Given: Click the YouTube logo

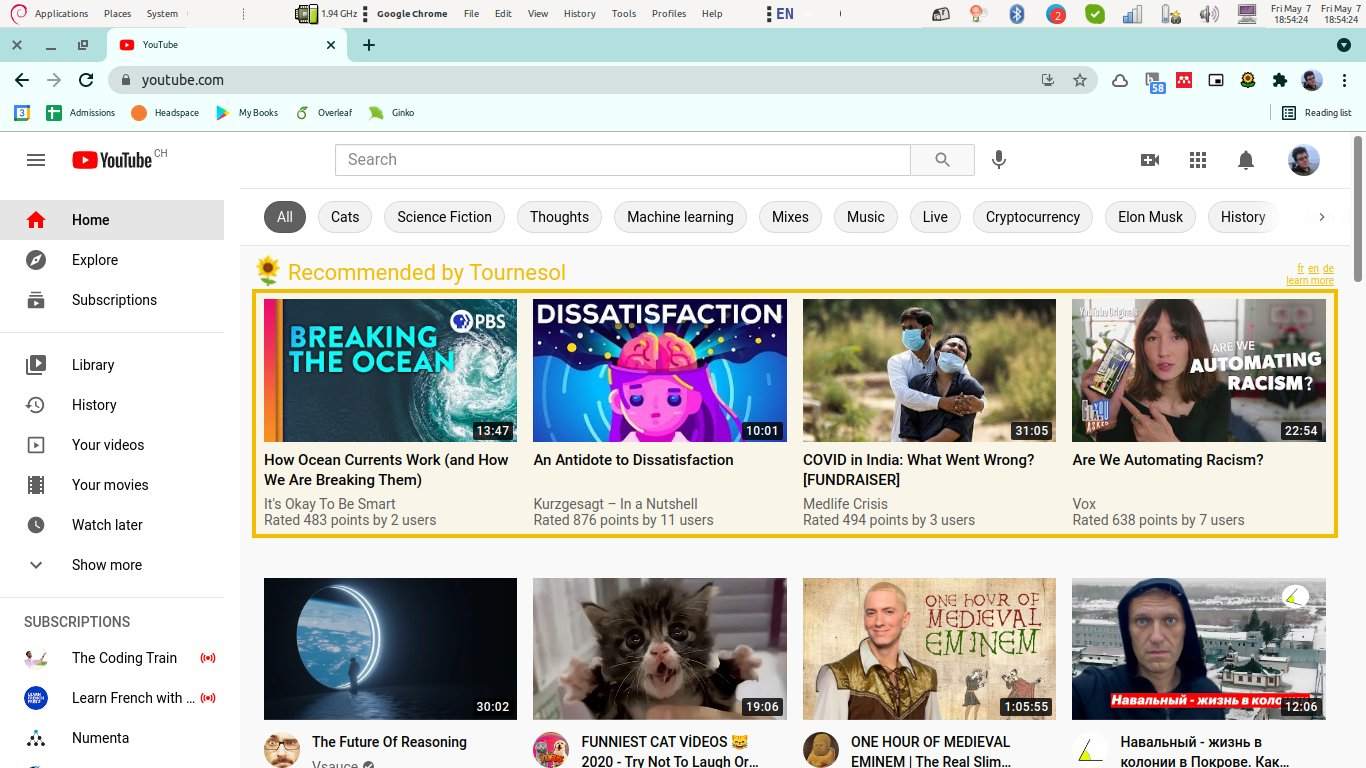Looking at the screenshot, I should point(111,160).
